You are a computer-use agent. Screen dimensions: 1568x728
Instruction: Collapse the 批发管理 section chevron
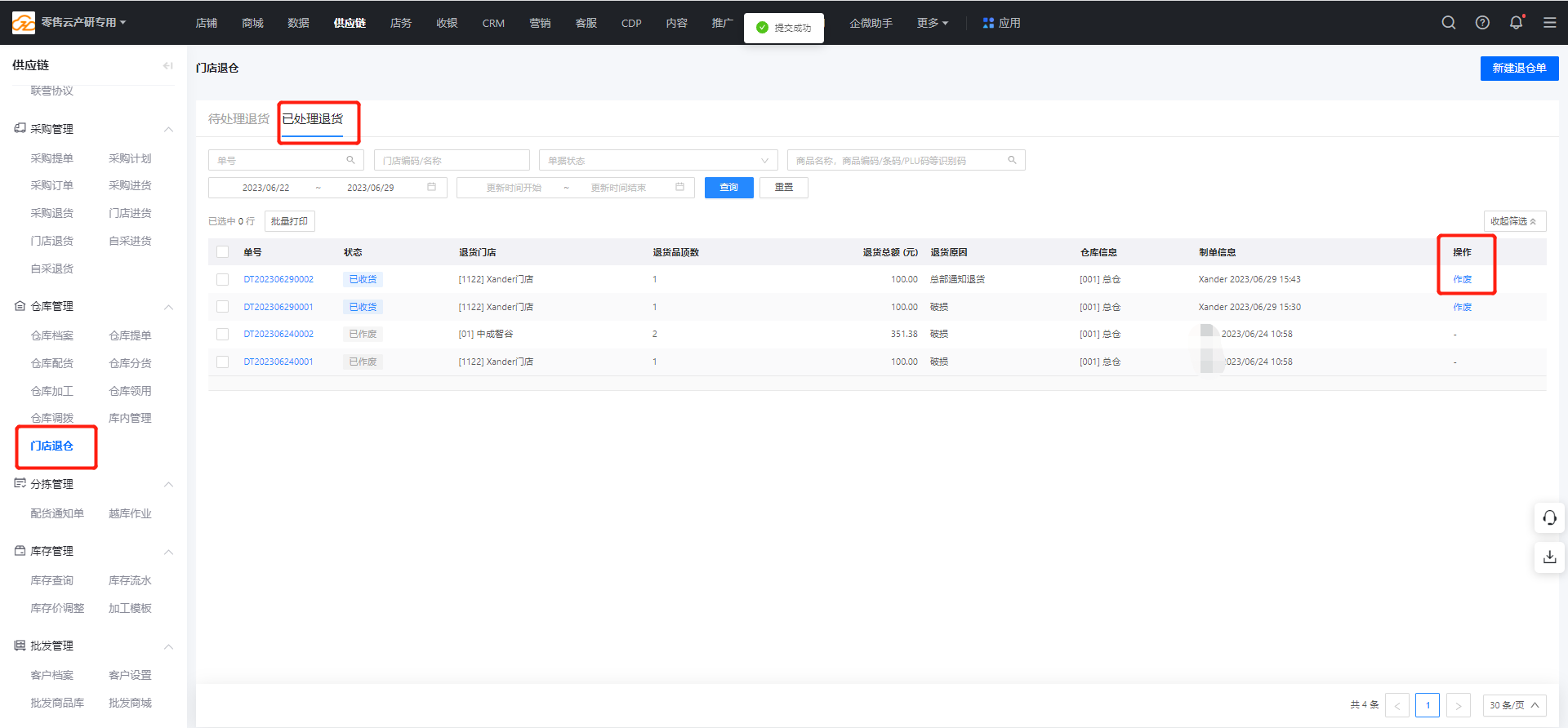pos(168,646)
